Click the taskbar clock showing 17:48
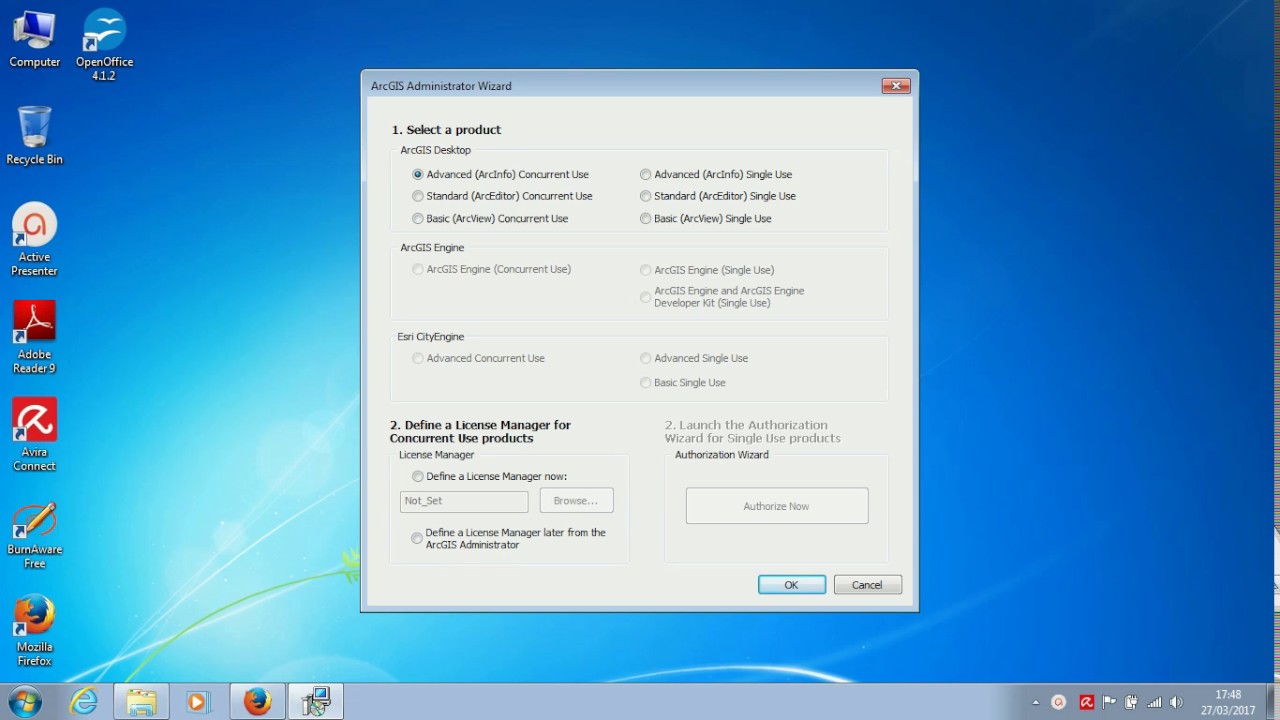Viewport: 1280px width, 720px height. pyautogui.click(x=1228, y=702)
